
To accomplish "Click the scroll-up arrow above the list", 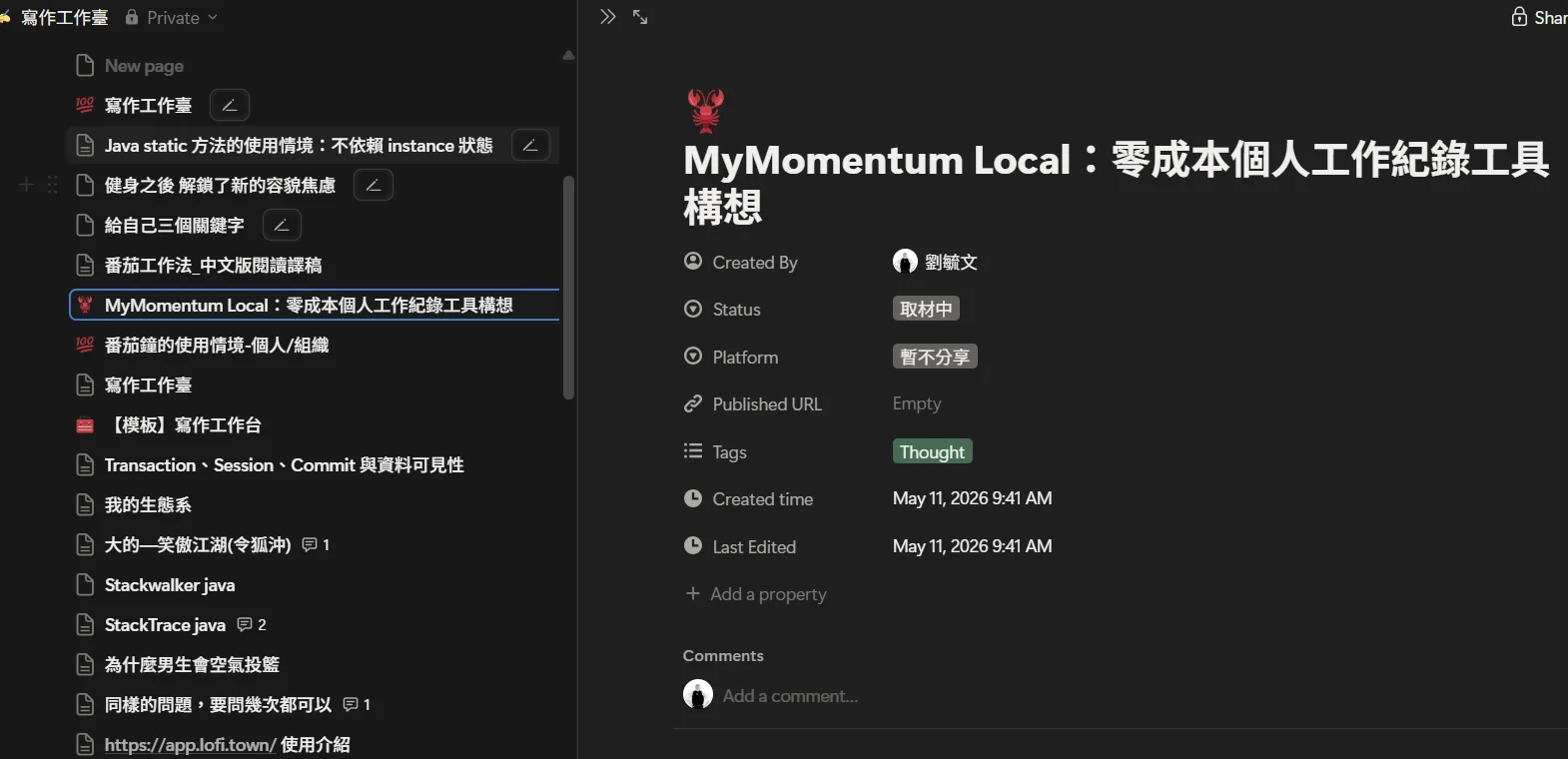I will (x=568, y=55).
